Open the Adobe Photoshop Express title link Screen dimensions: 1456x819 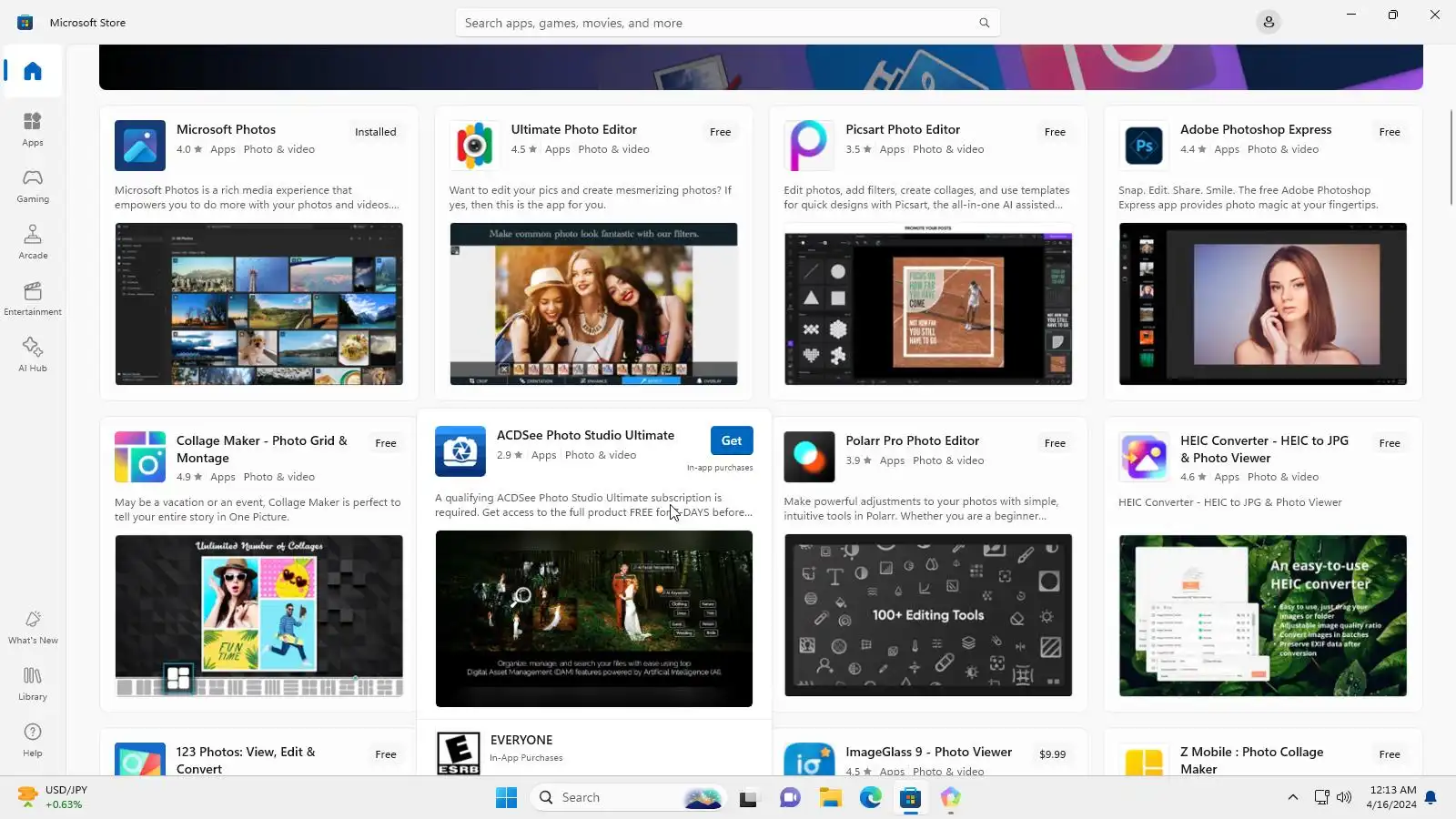[x=1256, y=129]
